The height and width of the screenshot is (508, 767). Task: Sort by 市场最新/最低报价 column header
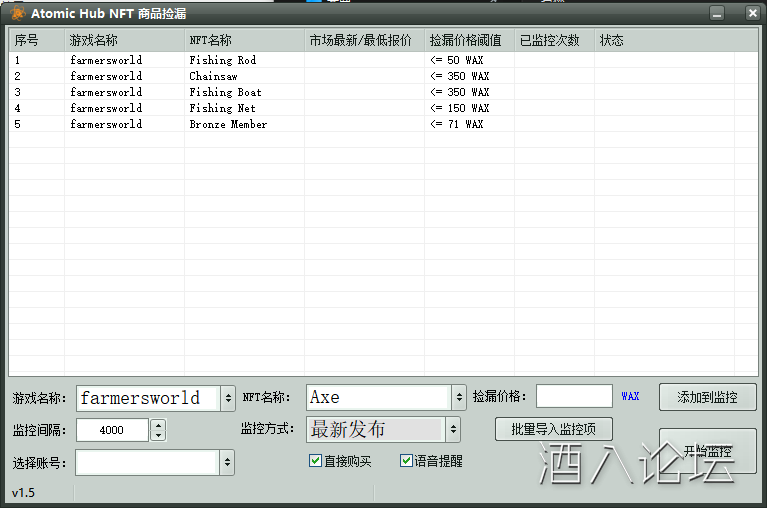pos(364,40)
